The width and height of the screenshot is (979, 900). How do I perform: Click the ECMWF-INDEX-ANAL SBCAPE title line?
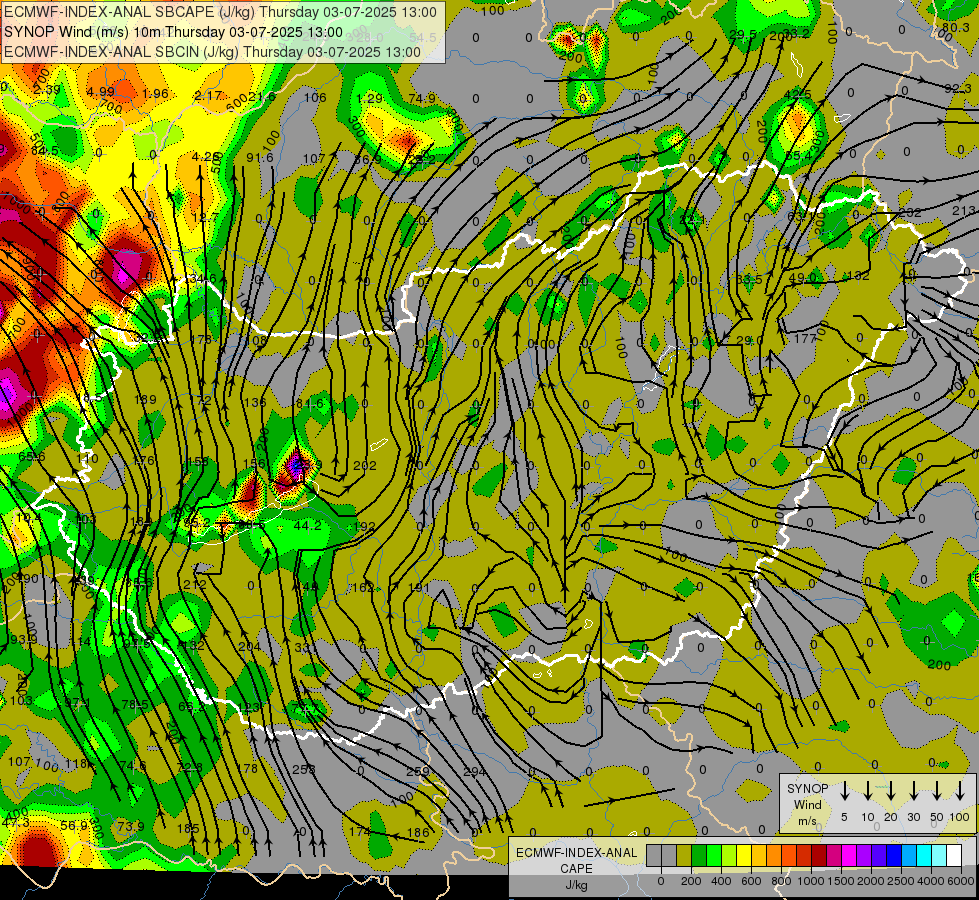(x=220, y=12)
